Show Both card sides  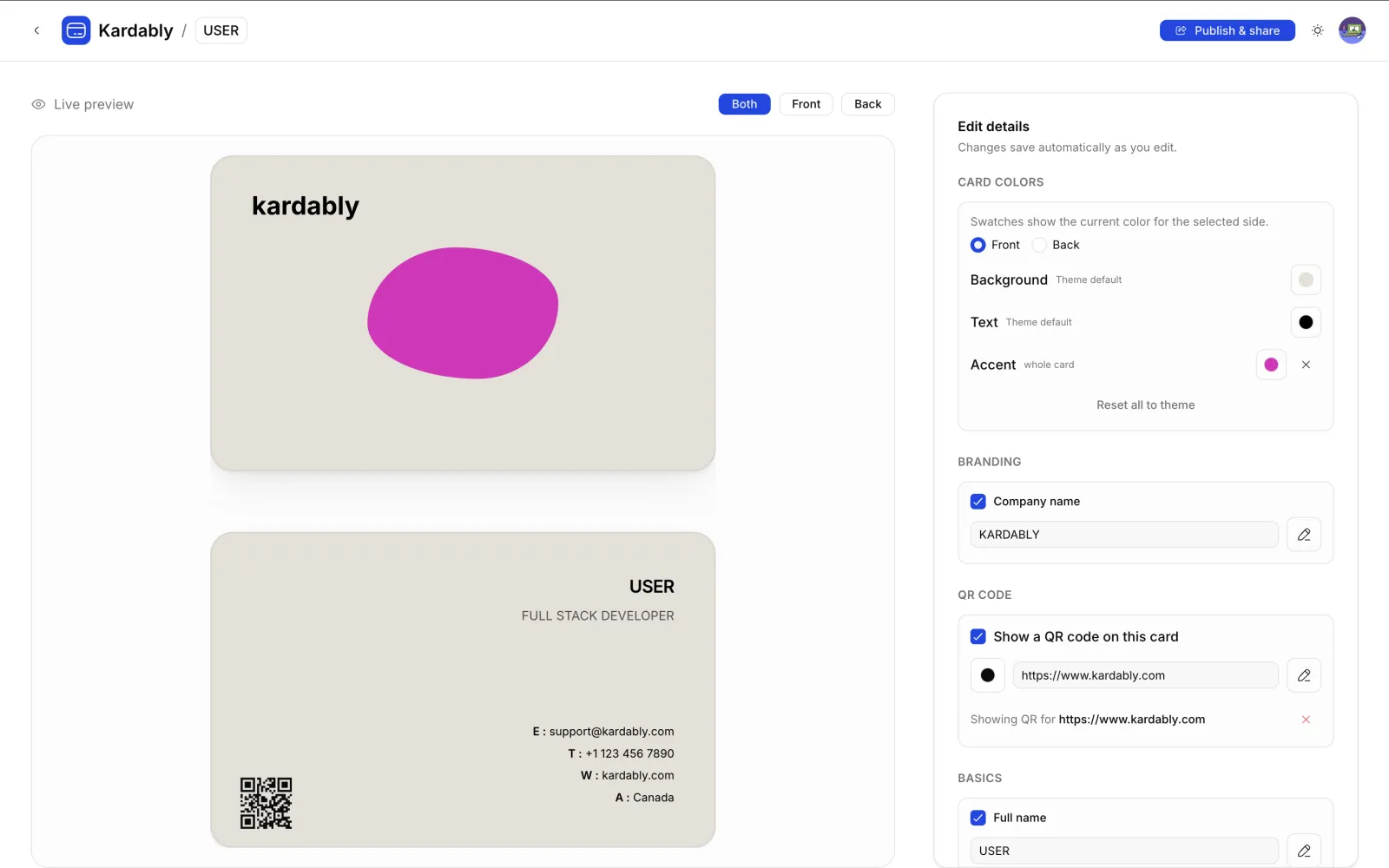744,104
